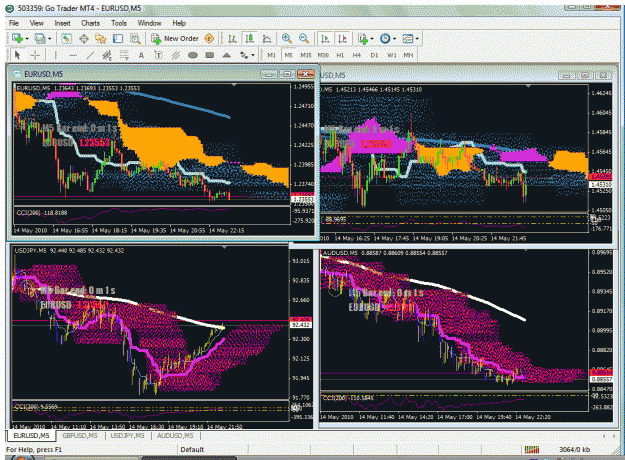Toggle the Data Window crosshair icon
The height and width of the screenshot is (460, 625).
[84, 38]
